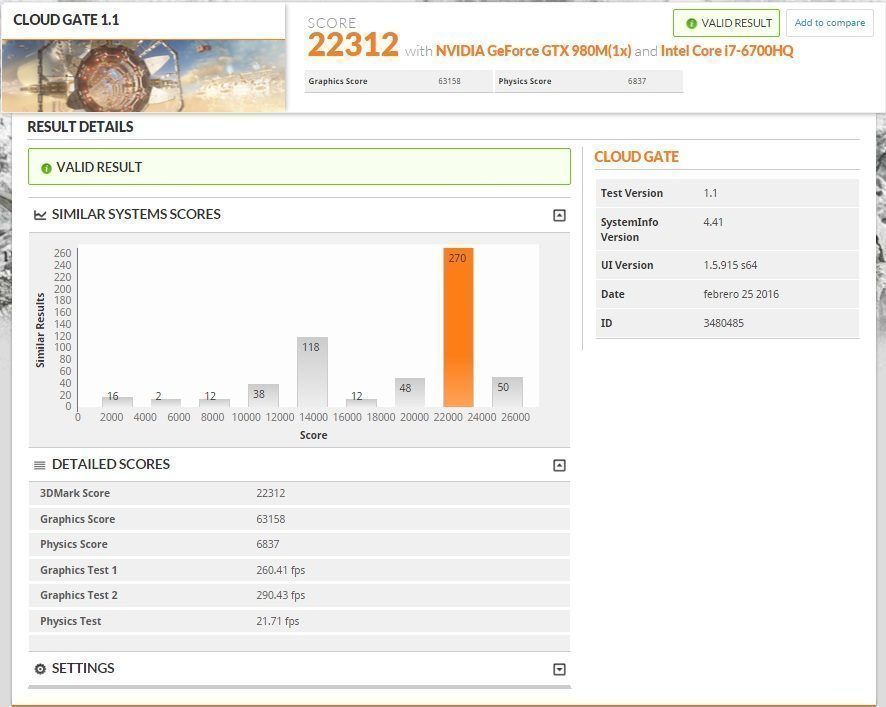Open the Intel Core i7-6700HQ link
This screenshot has height=707, width=886.
pos(727,51)
